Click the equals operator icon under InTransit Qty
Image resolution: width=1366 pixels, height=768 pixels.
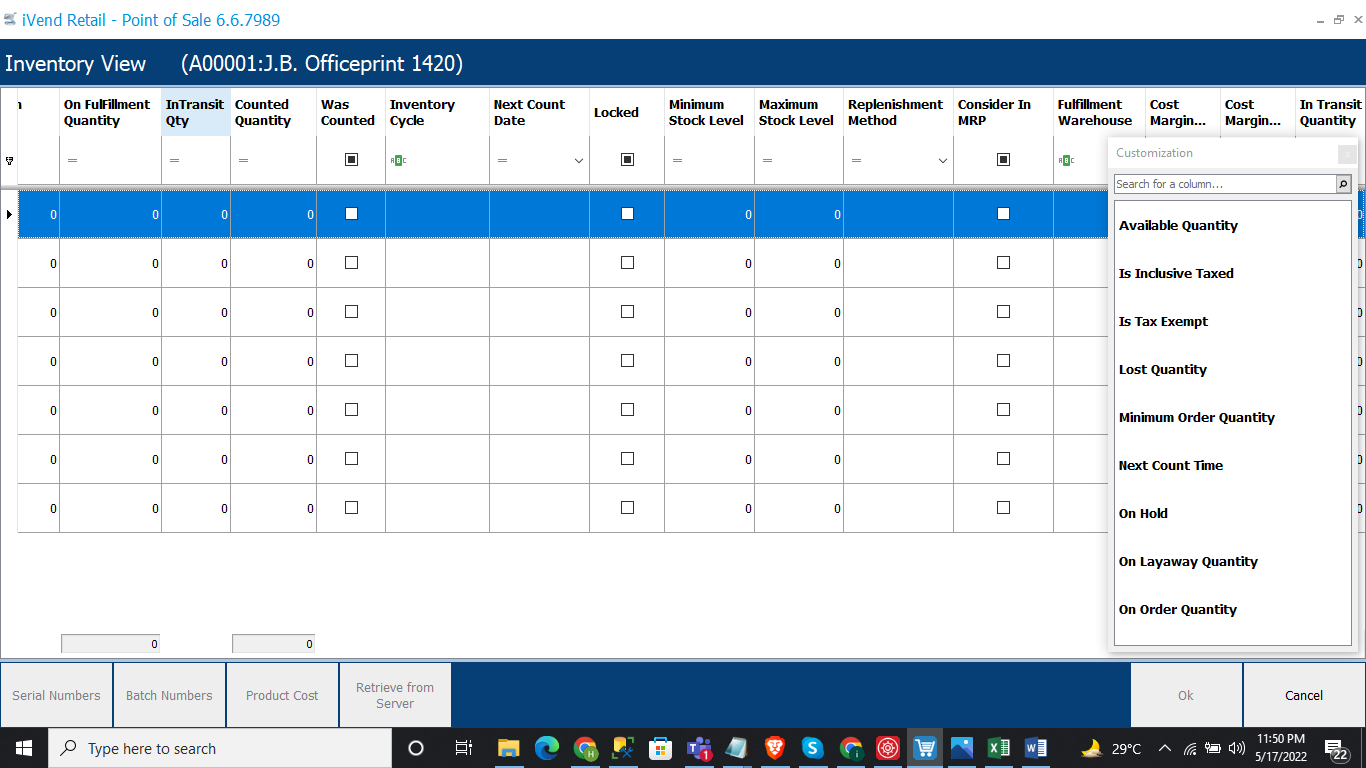[174, 161]
